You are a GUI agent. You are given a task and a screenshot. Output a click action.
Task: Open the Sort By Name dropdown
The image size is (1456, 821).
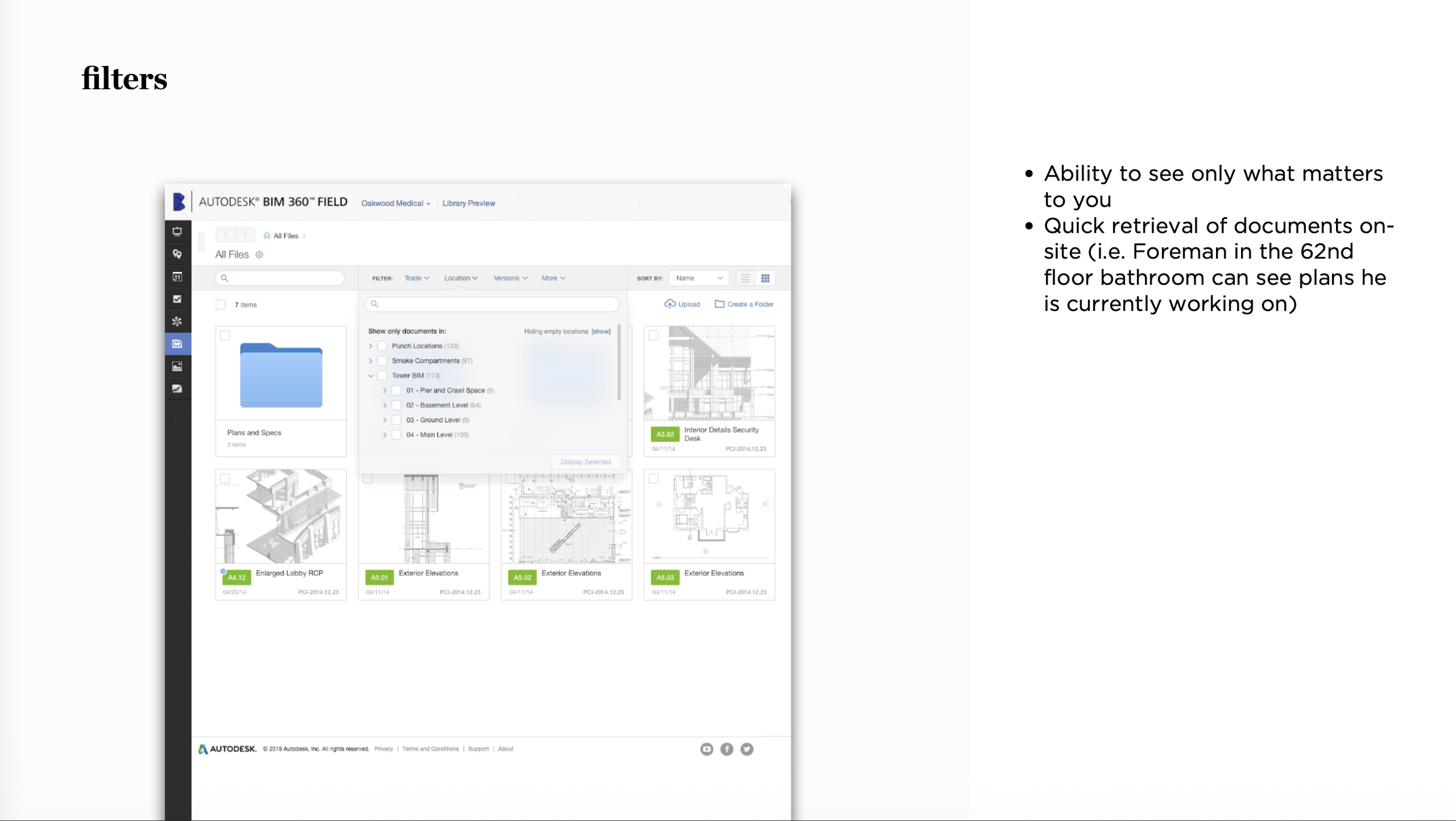tap(699, 278)
